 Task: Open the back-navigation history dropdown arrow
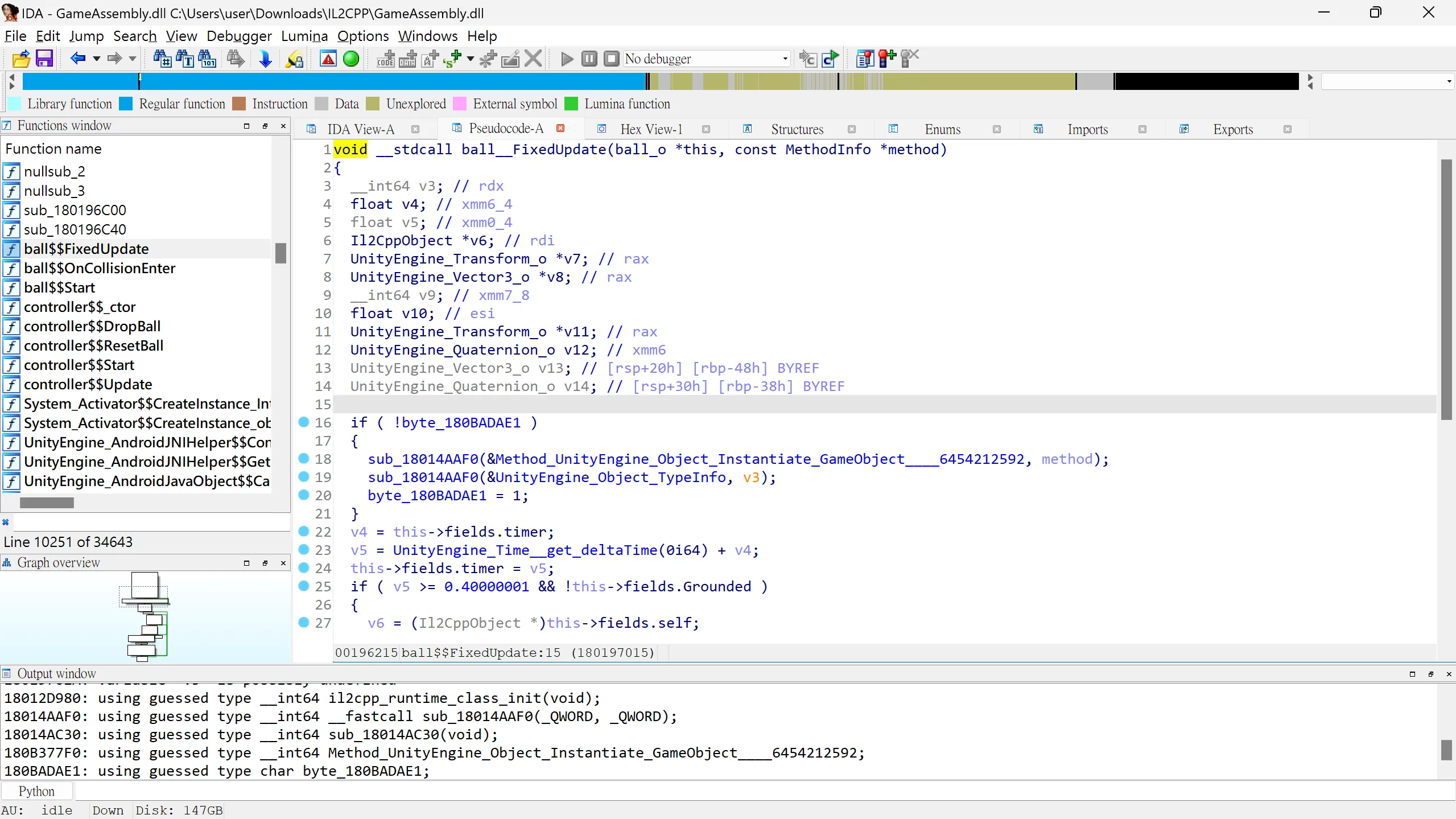pos(97,59)
